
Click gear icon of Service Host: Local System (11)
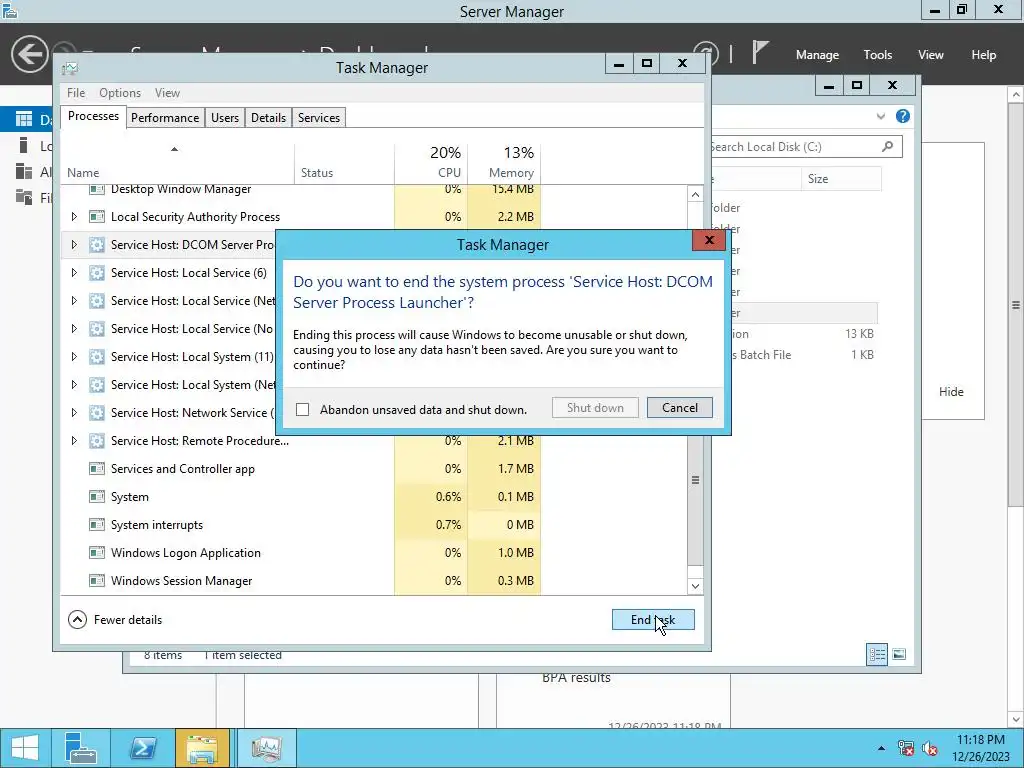pos(97,357)
